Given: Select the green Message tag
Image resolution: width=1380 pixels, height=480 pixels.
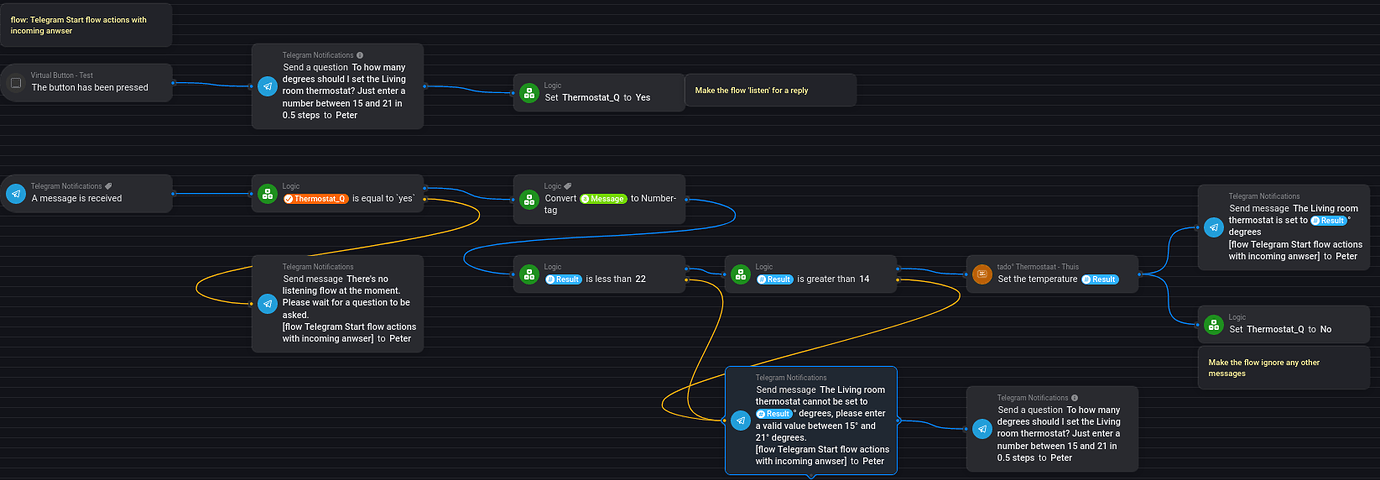Looking at the screenshot, I should pyautogui.click(x=603, y=198).
